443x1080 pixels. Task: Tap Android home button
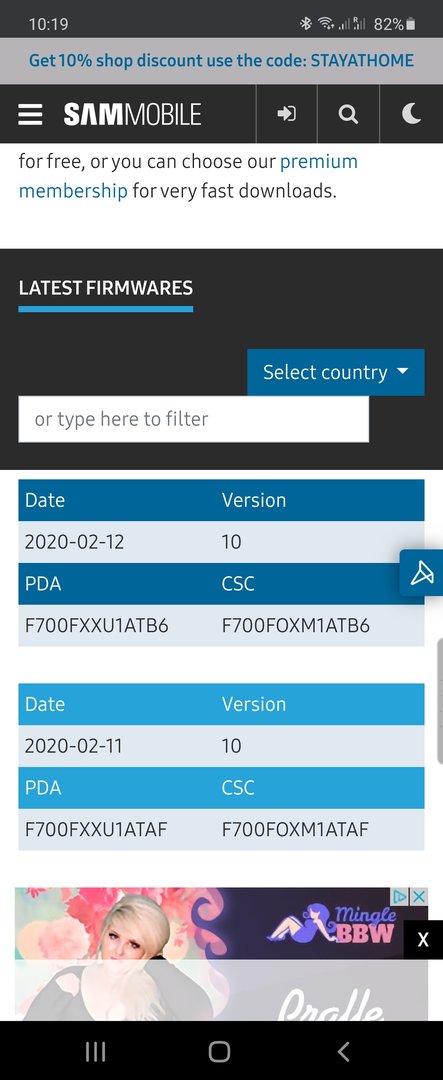pos(219,1051)
